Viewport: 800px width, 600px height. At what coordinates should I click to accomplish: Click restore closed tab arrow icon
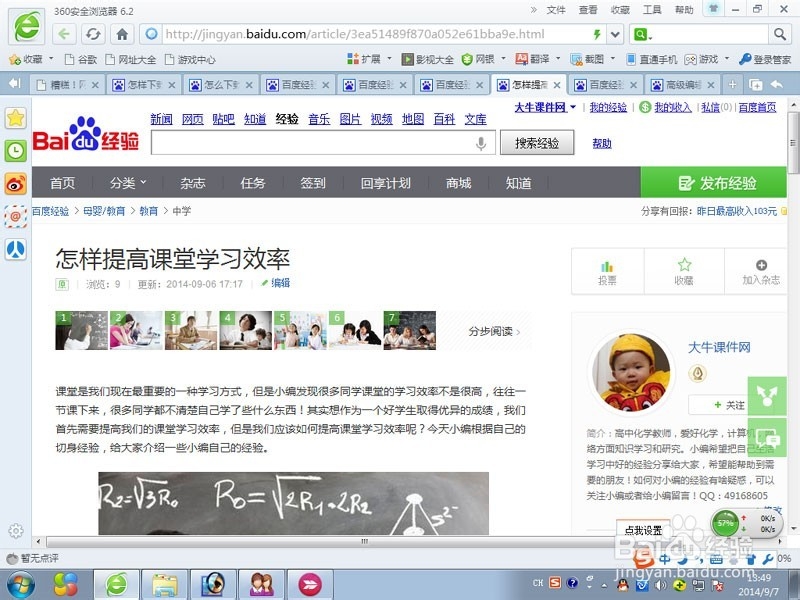pos(777,85)
